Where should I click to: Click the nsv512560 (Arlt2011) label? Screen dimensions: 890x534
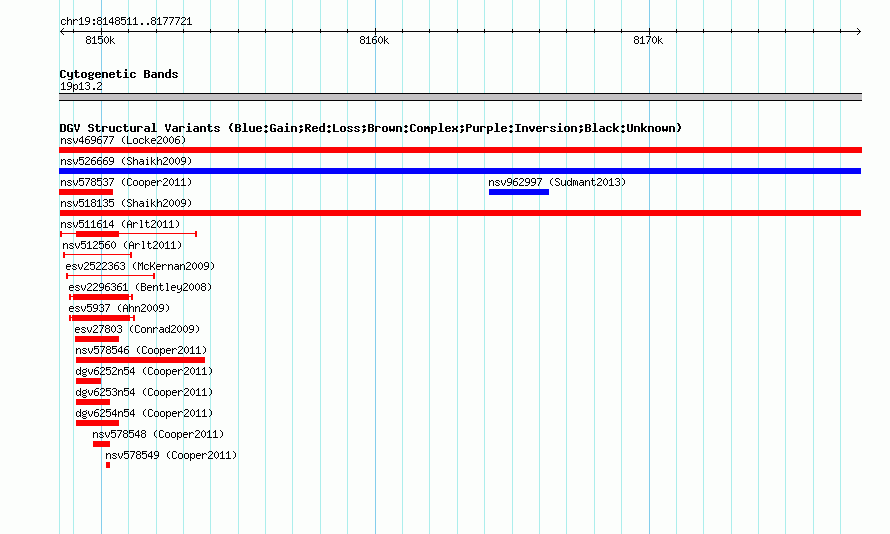tap(122, 245)
